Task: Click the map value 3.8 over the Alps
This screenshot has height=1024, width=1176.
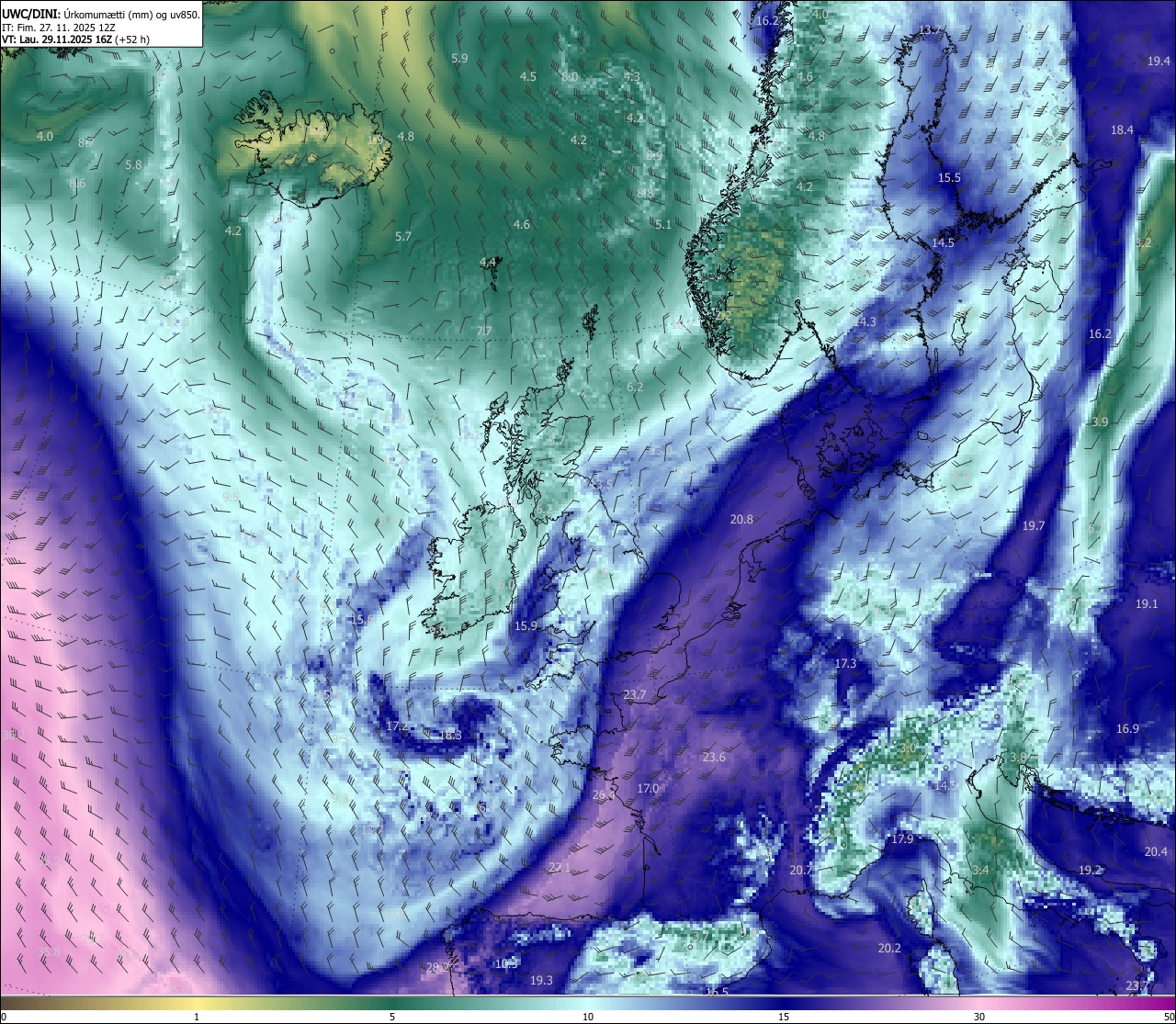Action: pyautogui.click(x=1018, y=758)
